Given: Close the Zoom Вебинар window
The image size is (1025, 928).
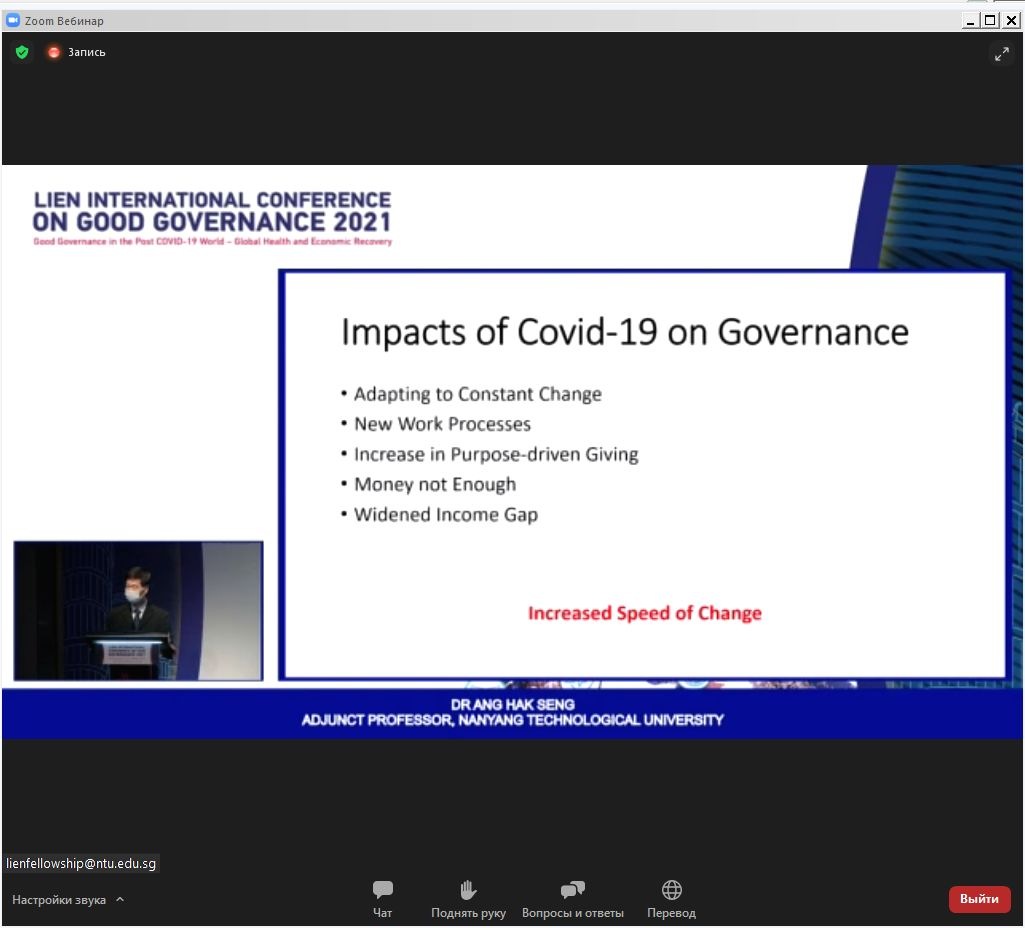Looking at the screenshot, I should click(x=1011, y=20).
